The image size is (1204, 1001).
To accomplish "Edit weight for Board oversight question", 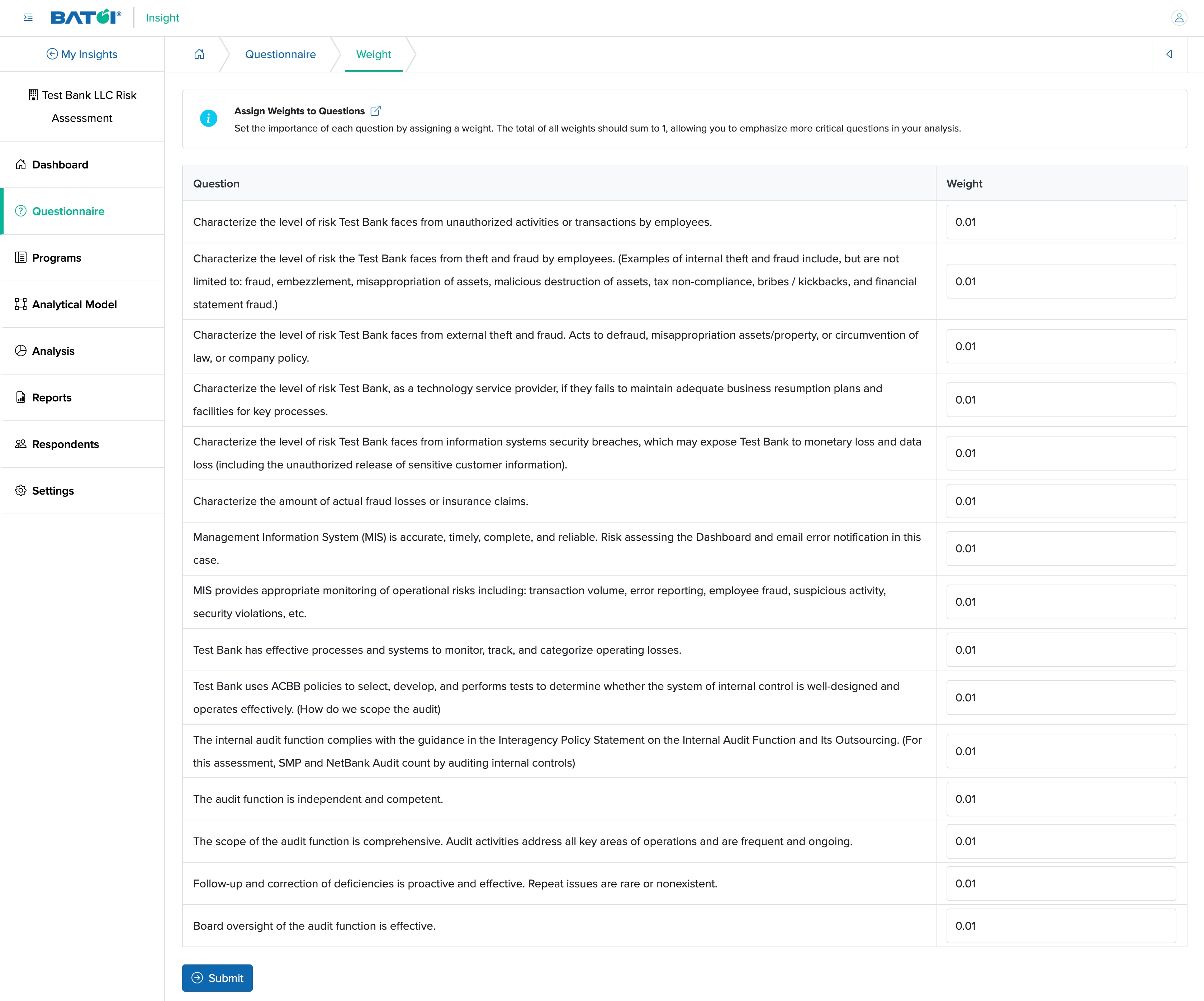I will pos(1061,926).
